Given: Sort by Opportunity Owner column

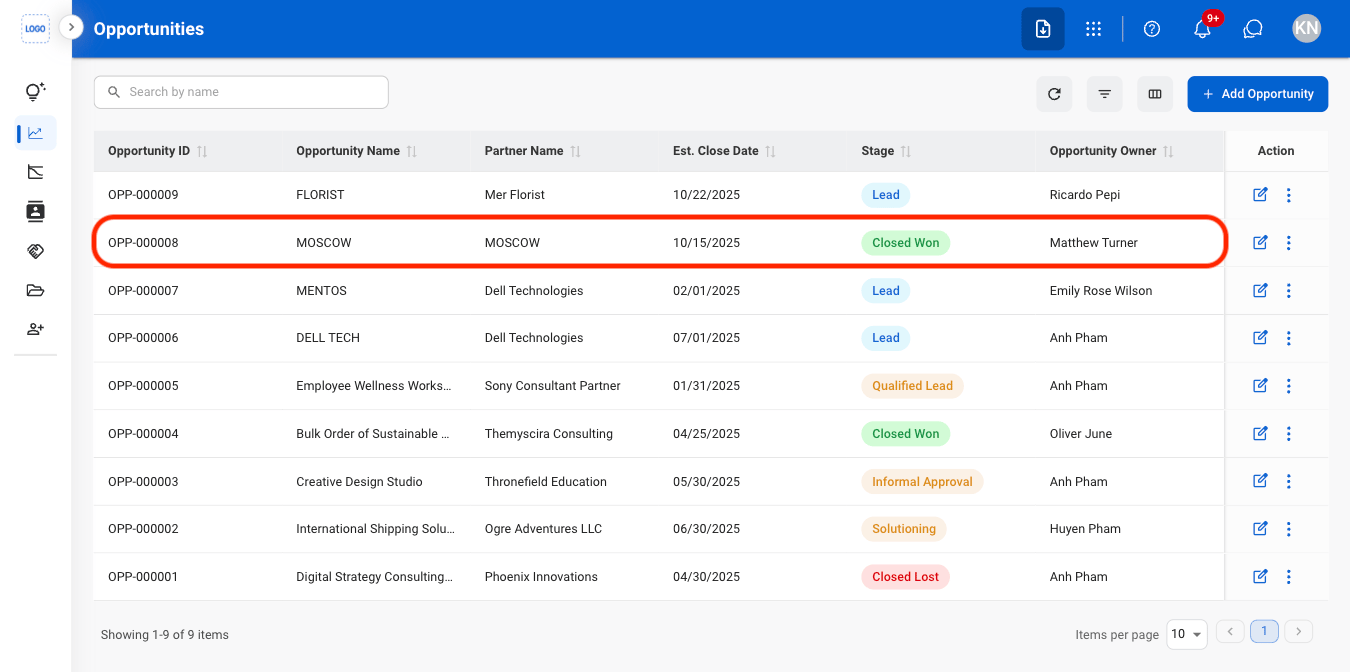Looking at the screenshot, I should (1168, 151).
